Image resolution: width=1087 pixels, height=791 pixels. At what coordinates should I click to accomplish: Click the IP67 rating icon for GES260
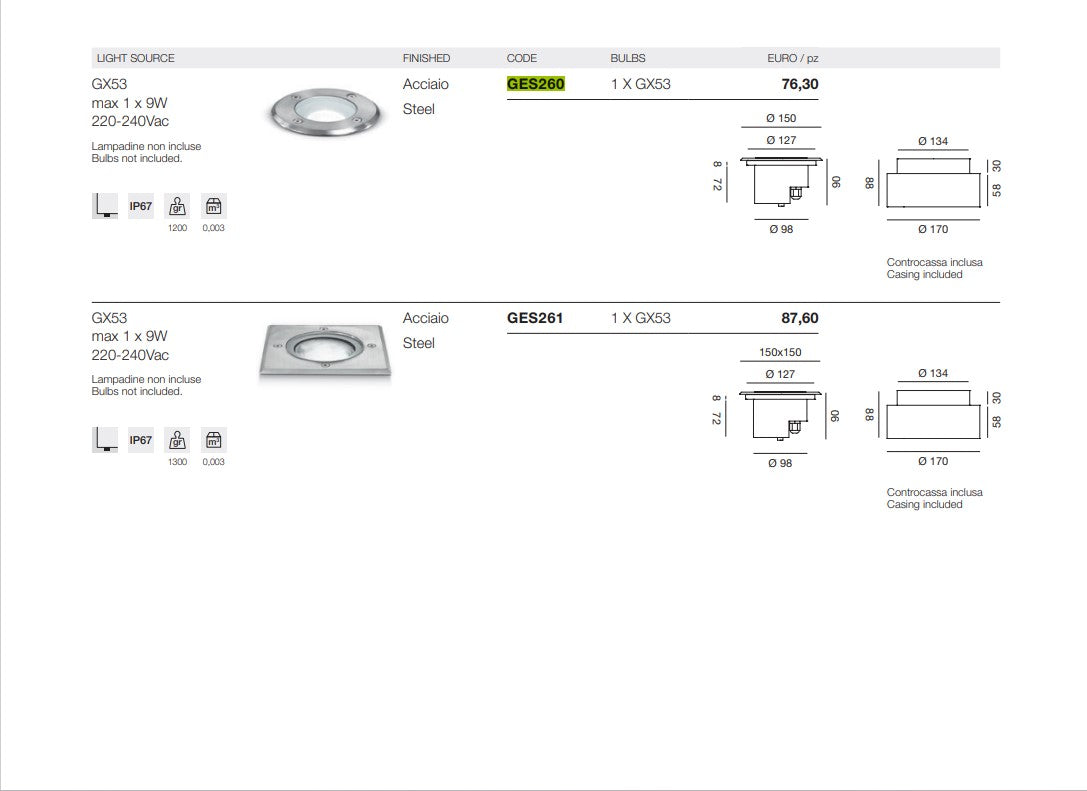140,207
